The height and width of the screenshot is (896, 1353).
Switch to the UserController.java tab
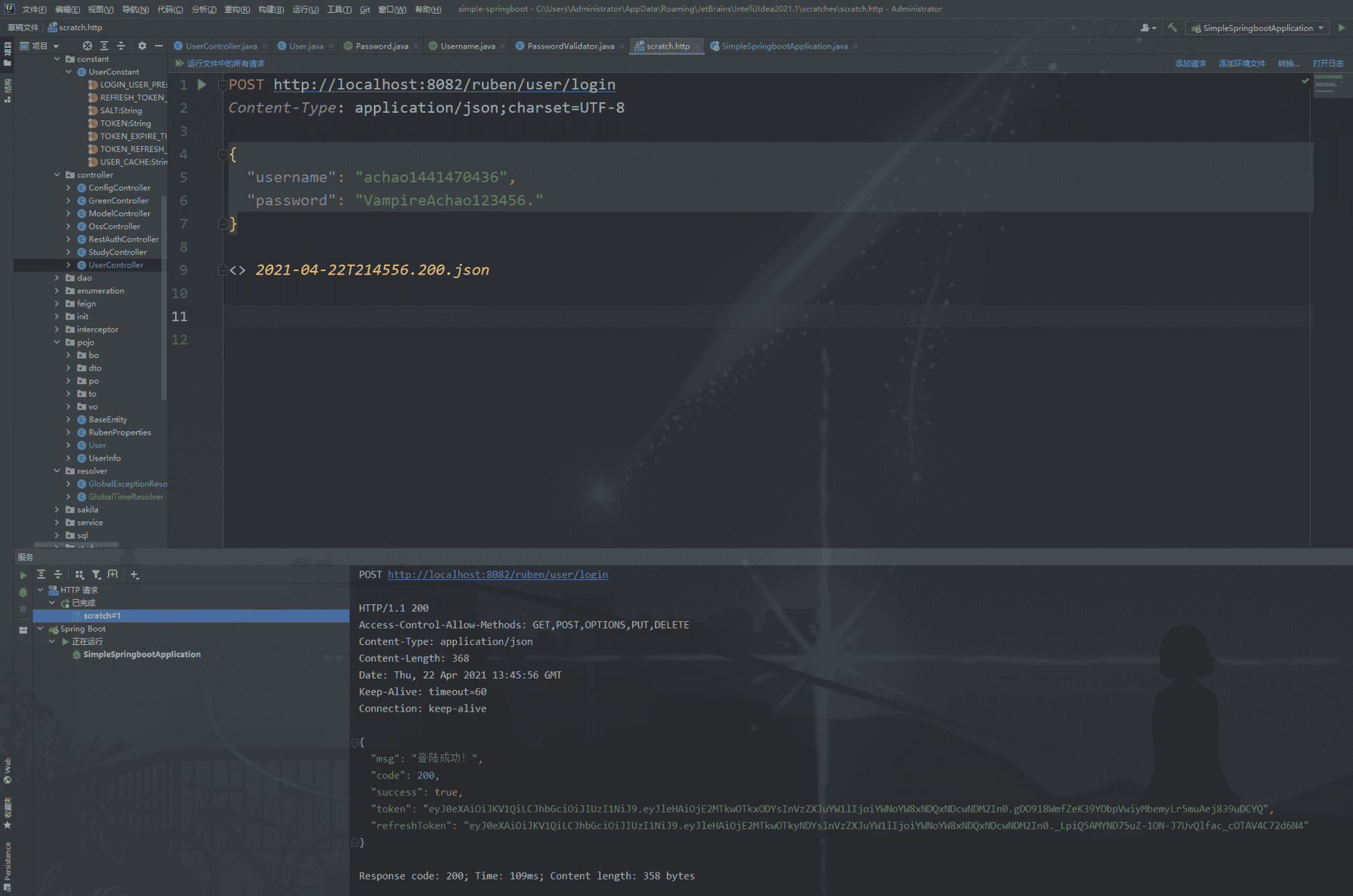220,46
